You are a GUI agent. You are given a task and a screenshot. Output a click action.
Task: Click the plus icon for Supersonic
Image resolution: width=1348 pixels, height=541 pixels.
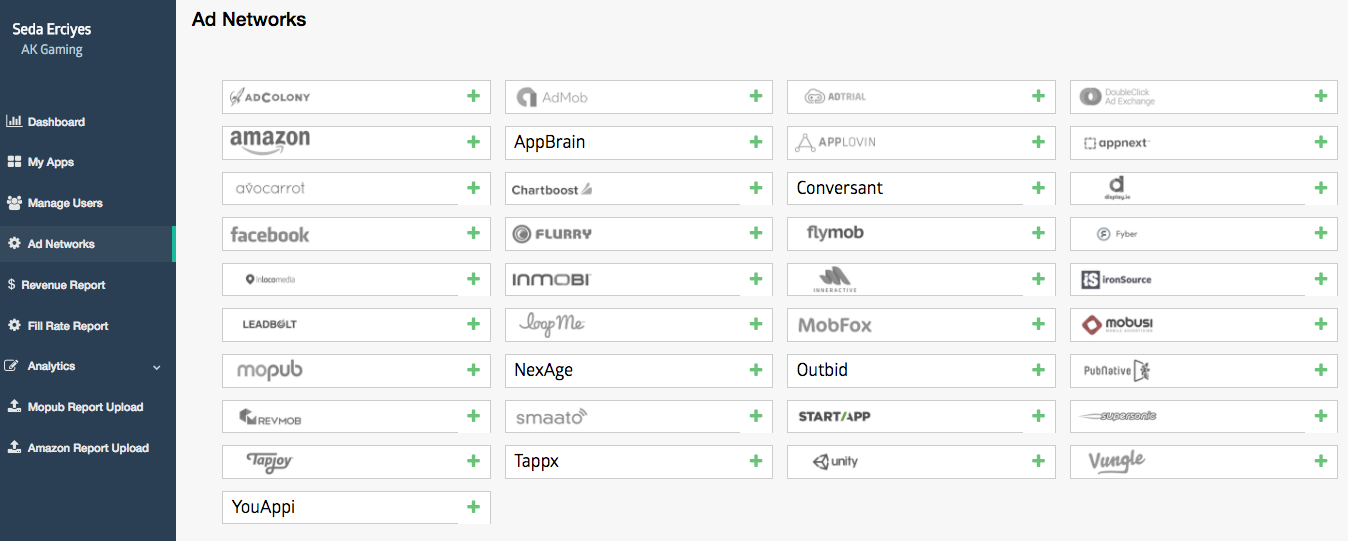pyautogui.click(x=1321, y=416)
